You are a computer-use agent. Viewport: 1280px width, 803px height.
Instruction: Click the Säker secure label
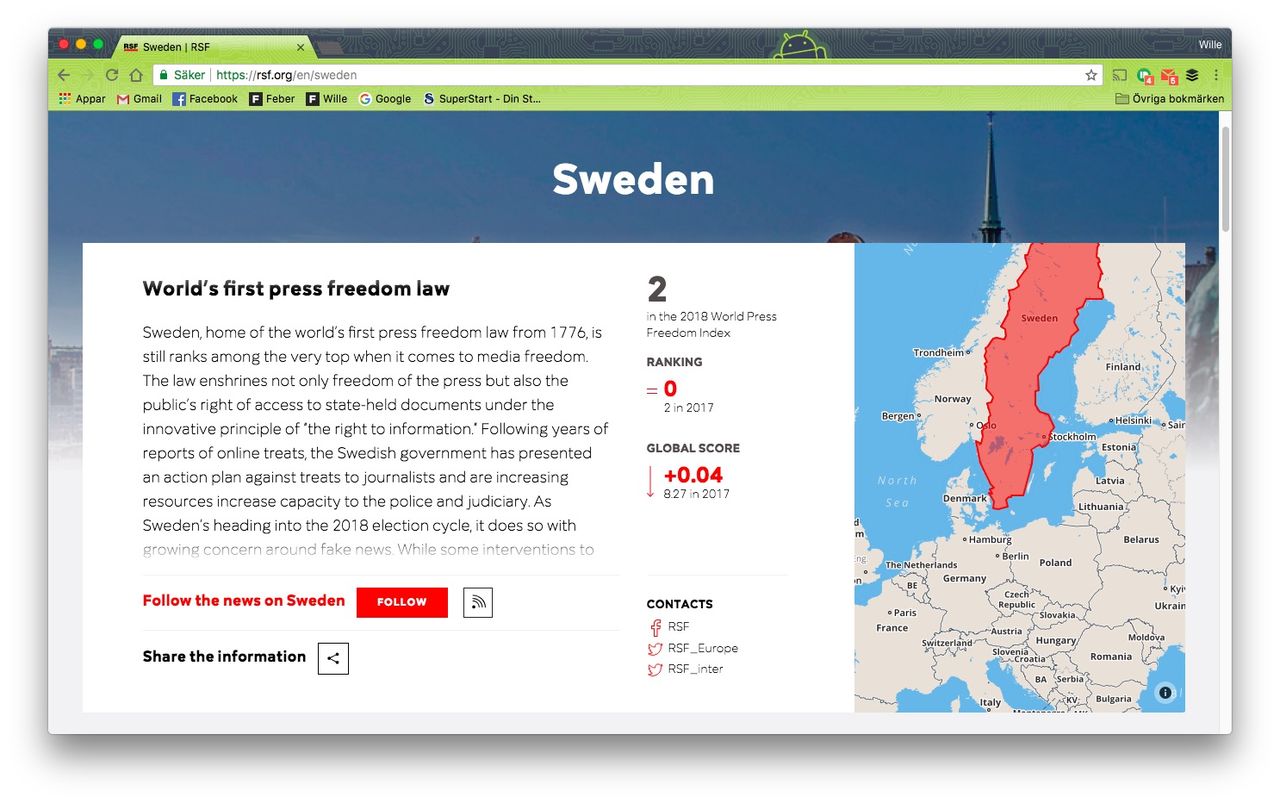pyautogui.click(x=189, y=75)
